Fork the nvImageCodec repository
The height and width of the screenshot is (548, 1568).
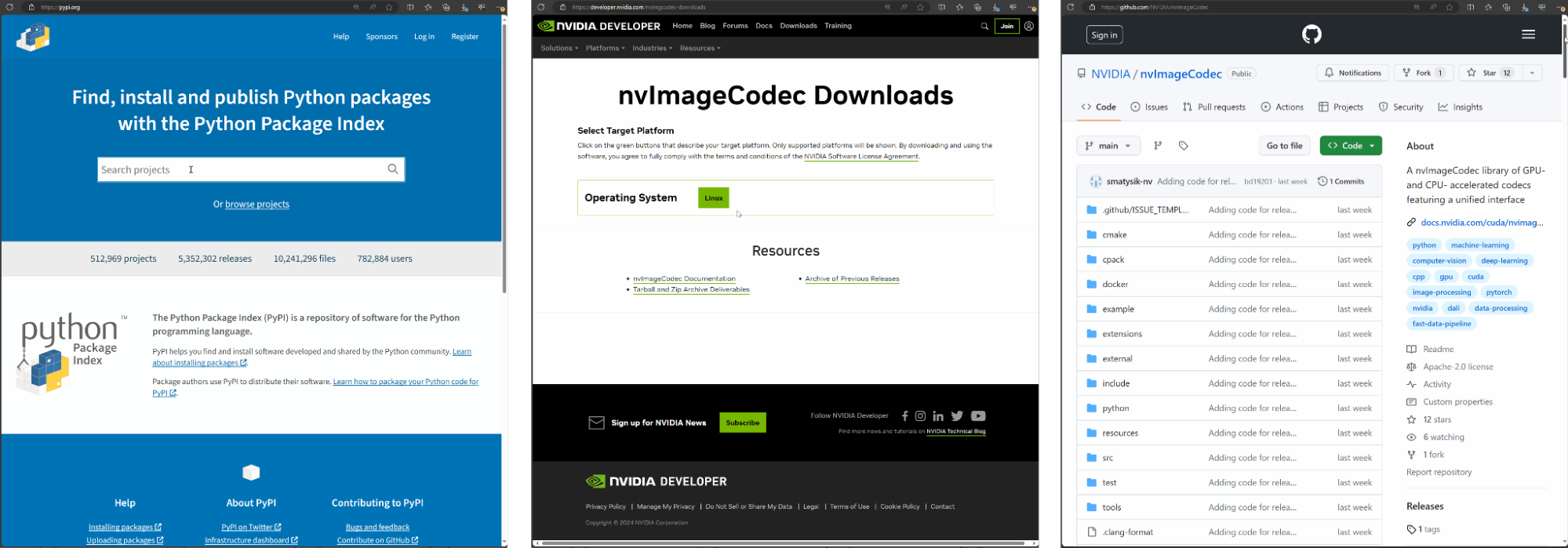click(1424, 73)
